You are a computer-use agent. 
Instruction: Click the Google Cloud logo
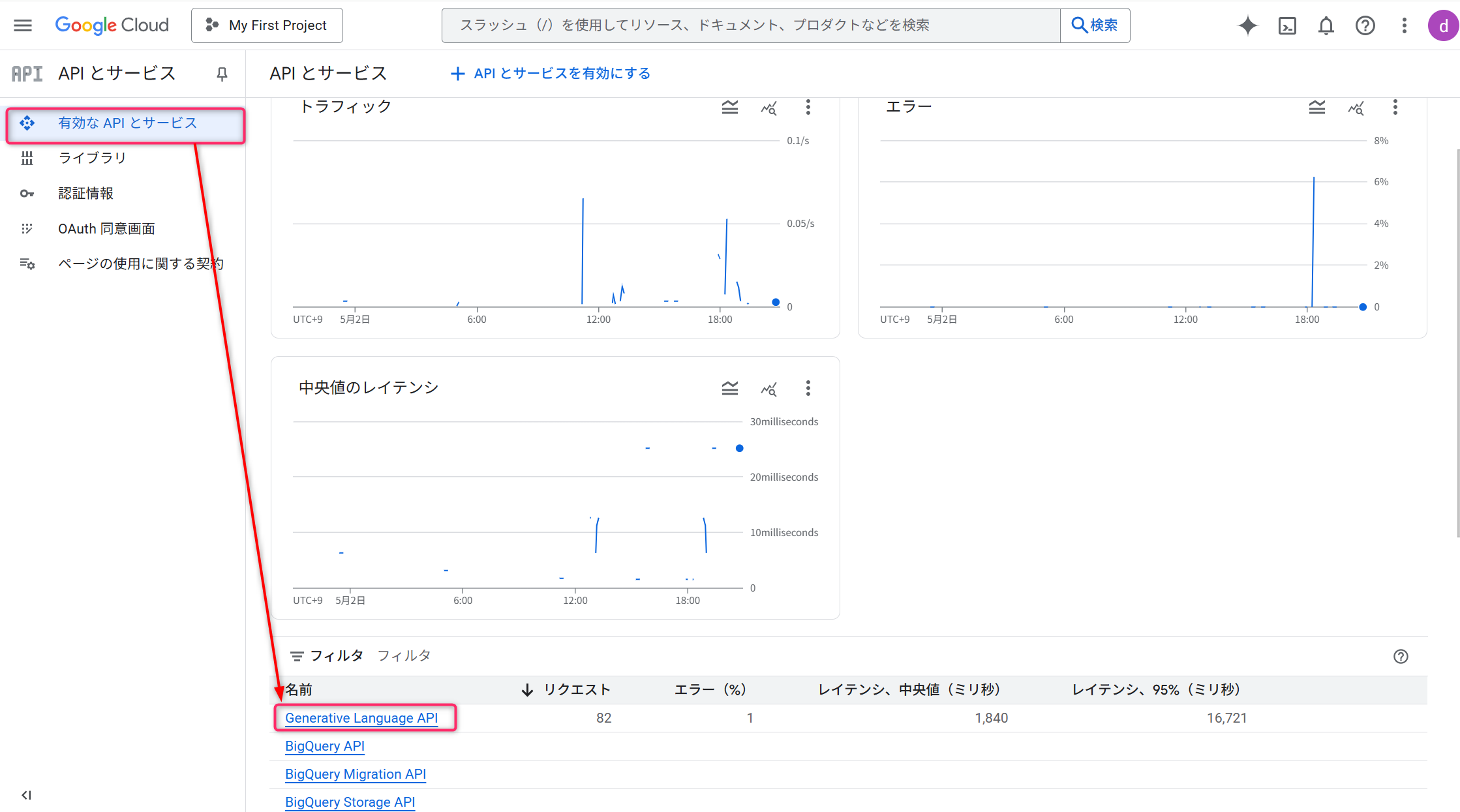(112, 25)
